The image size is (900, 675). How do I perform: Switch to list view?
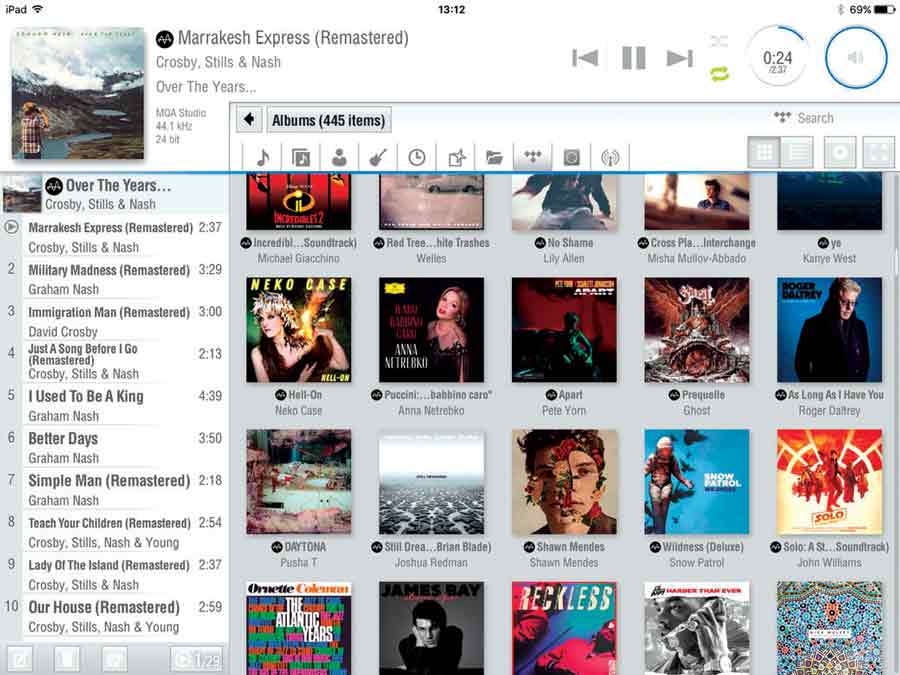point(797,152)
